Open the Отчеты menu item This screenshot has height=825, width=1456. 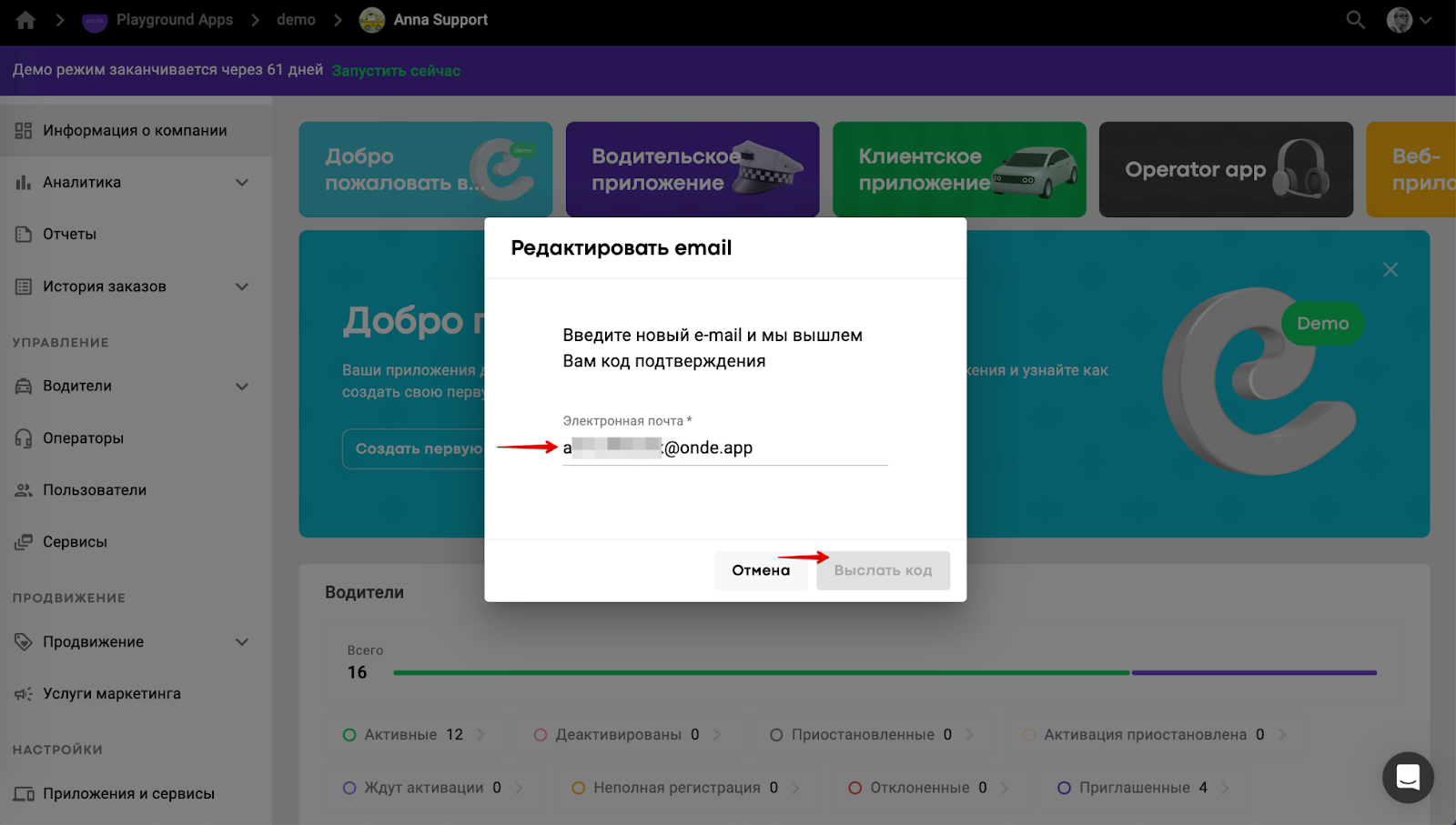pos(136,234)
